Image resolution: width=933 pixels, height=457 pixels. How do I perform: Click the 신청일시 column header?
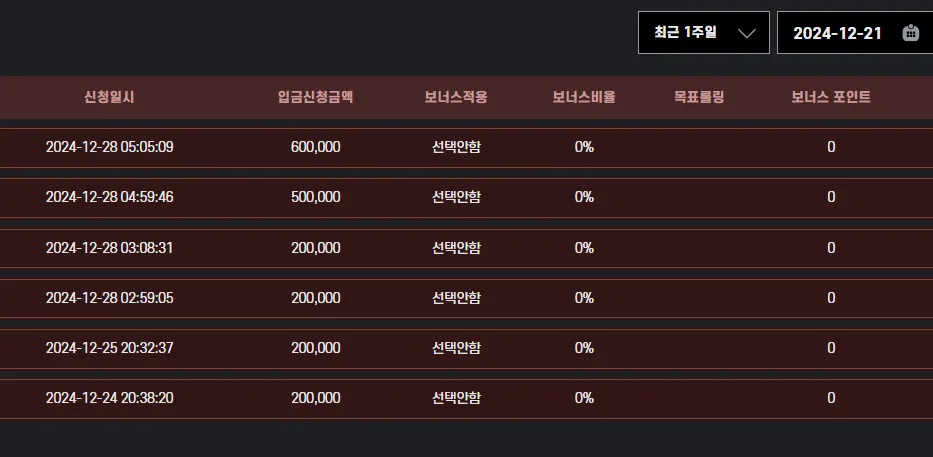point(109,97)
